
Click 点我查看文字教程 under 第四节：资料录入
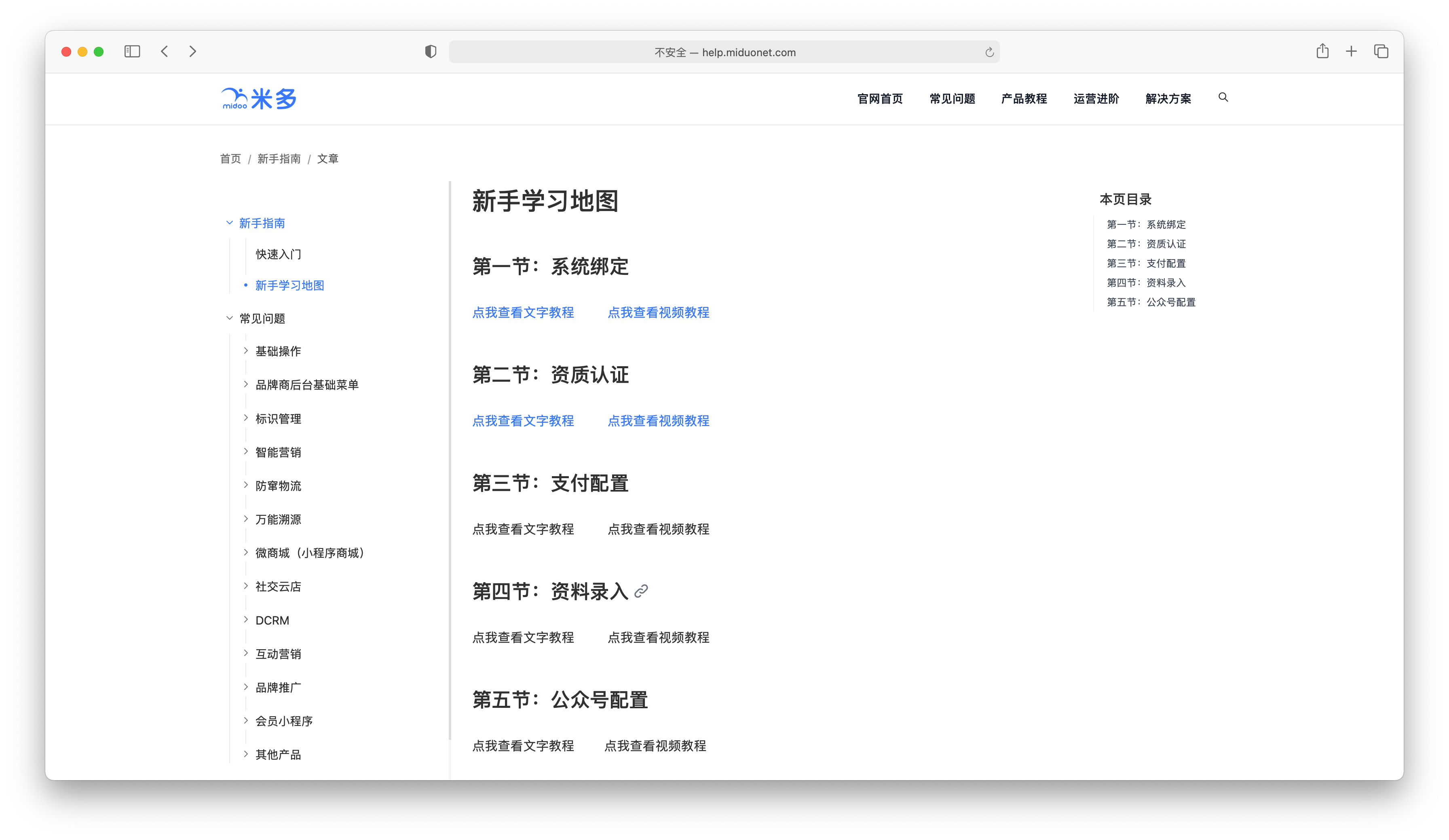pyautogui.click(x=523, y=637)
